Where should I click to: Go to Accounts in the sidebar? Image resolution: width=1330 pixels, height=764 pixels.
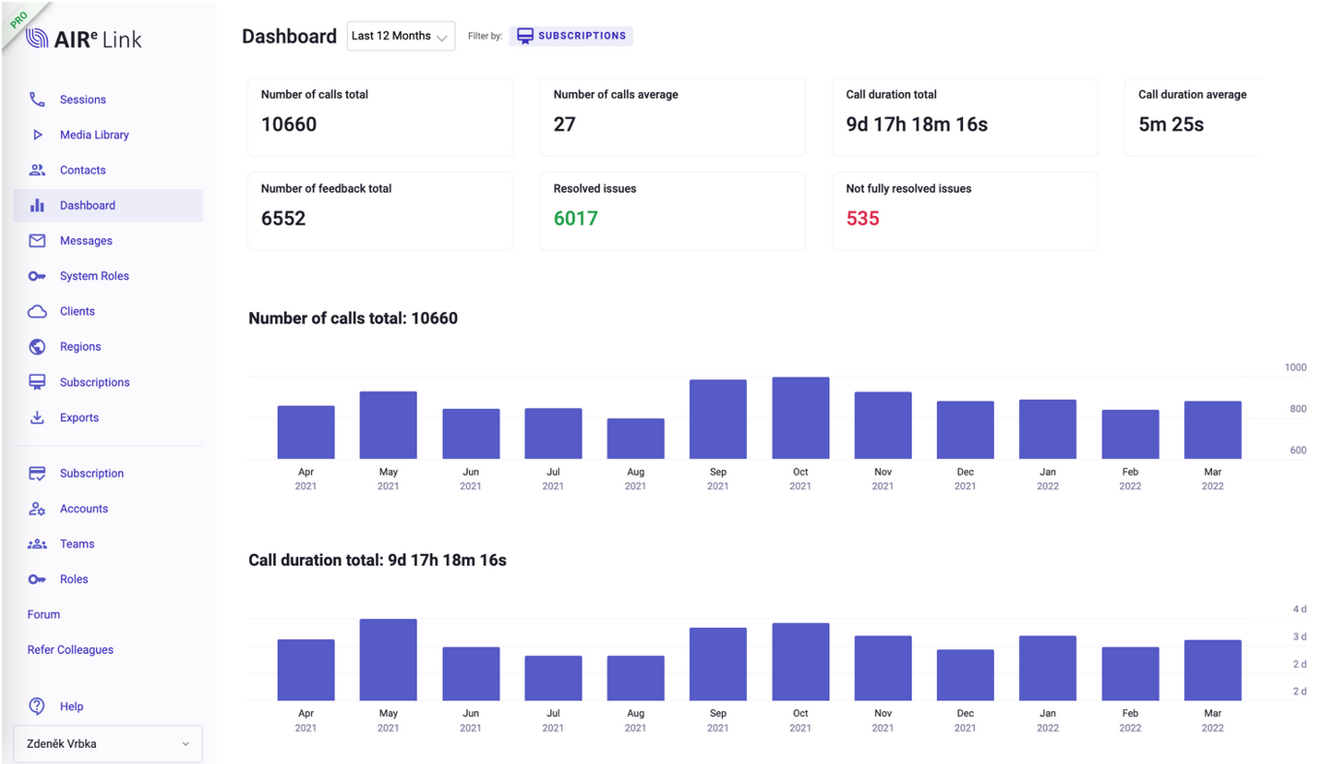pyautogui.click(x=84, y=509)
